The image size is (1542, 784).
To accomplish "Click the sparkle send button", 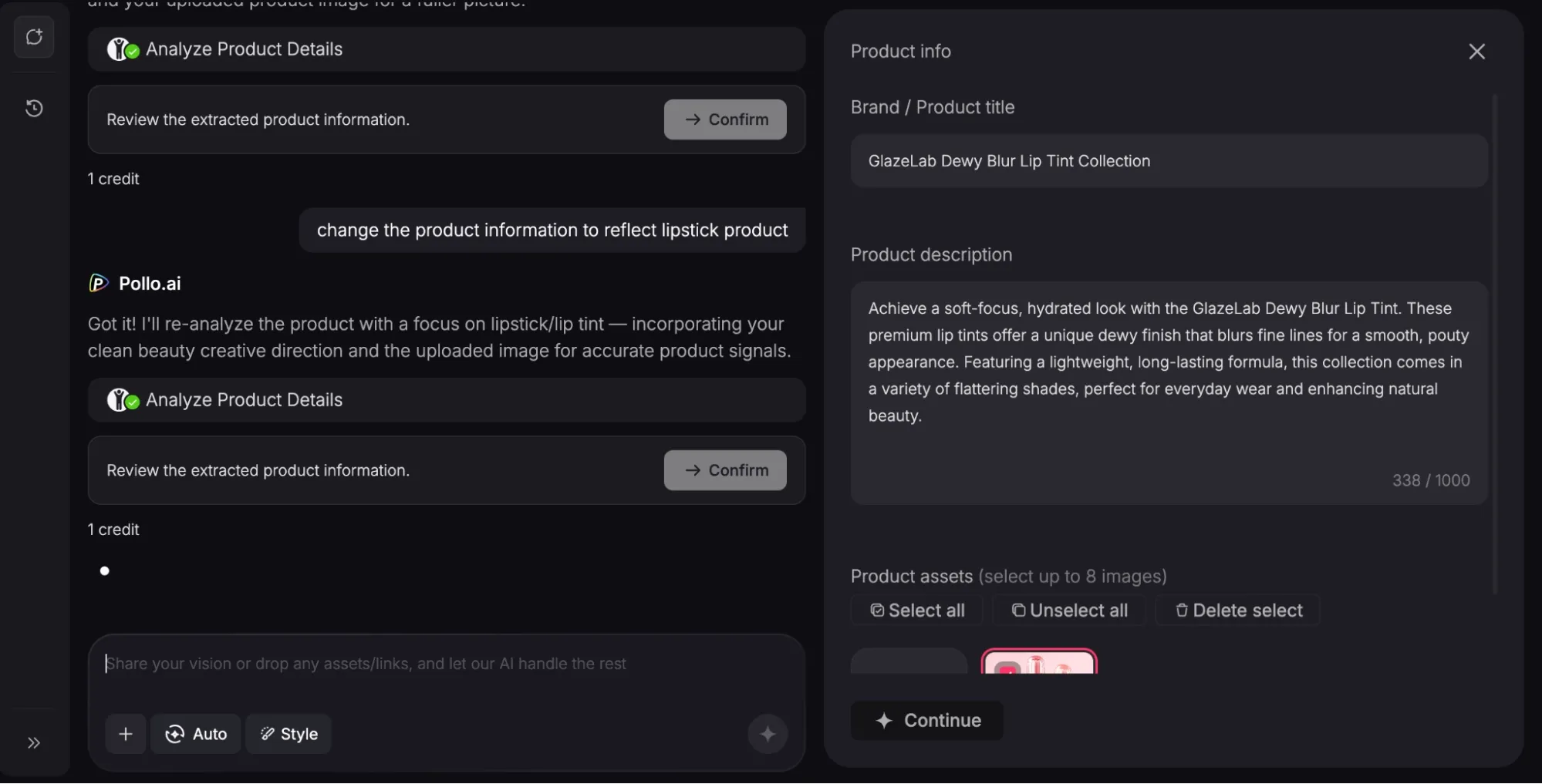I will pos(768,734).
